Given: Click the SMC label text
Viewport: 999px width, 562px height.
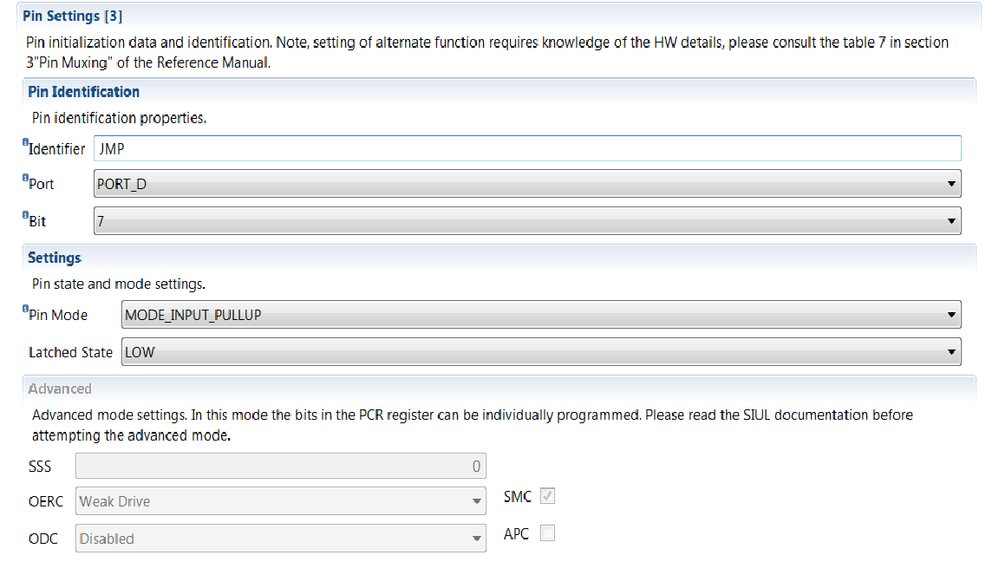Looking at the screenshot, I should 517,496.
